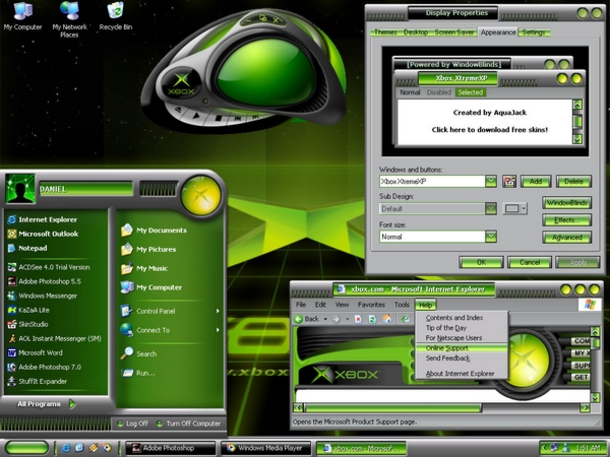This screenshot has height=457, width=610.
Task: Click the green Start button on taskbar
Action: pyautogui.click(x=27, y=448)
